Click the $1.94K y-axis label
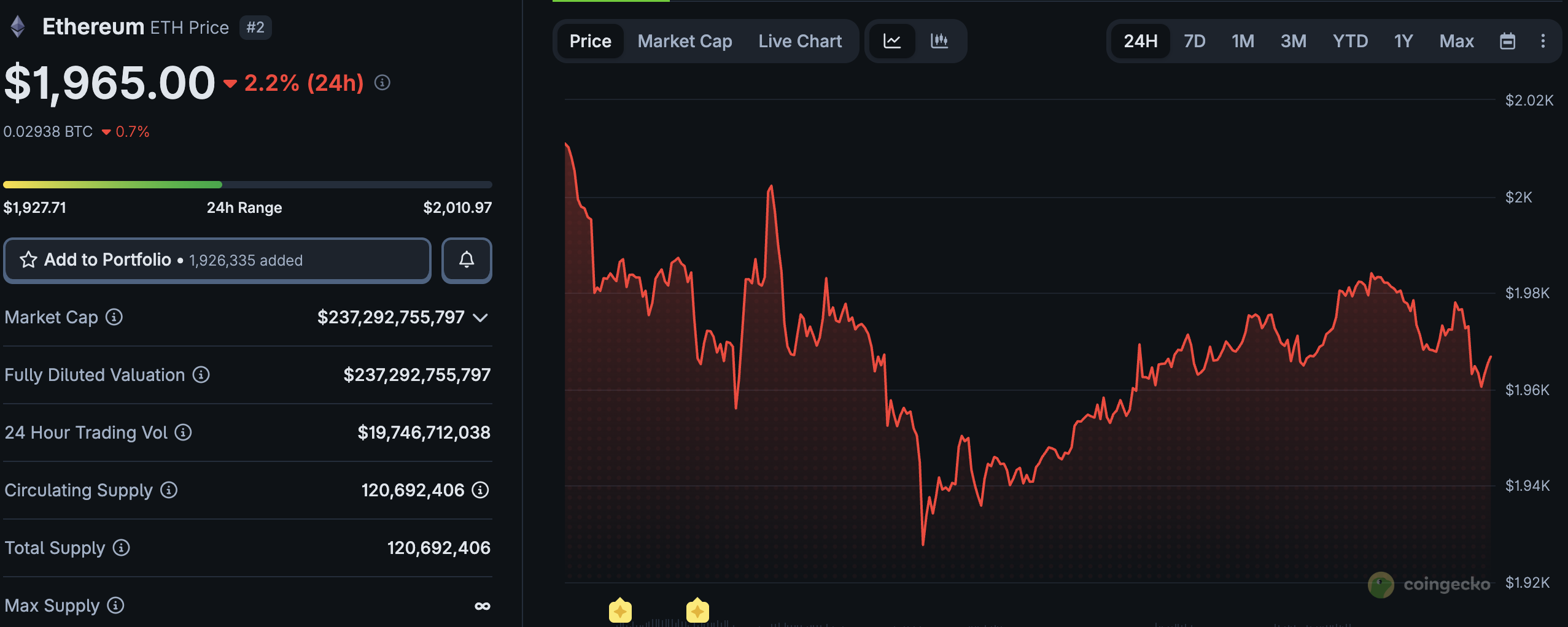Screen dimensions: 1568x627 1527,485
